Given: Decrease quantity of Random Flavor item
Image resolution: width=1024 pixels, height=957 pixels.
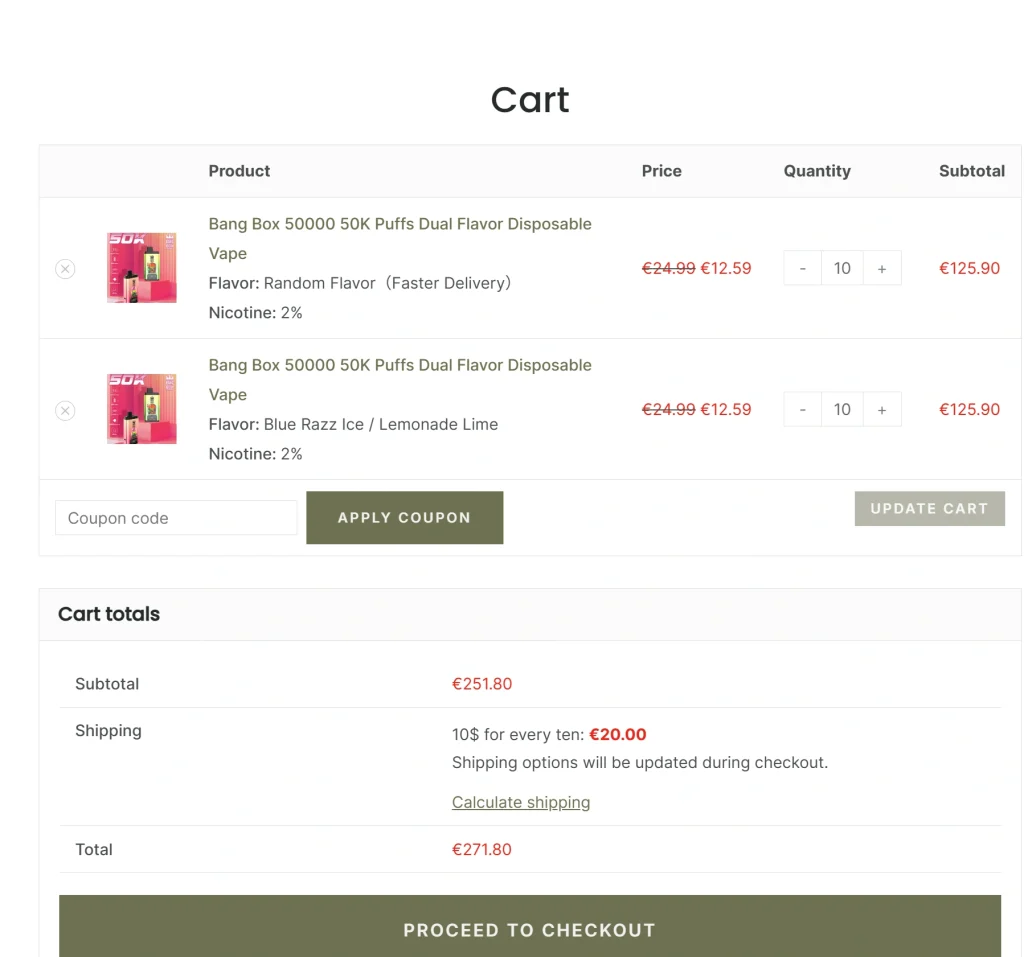Looking at the screenshot, I should [803, 268].
